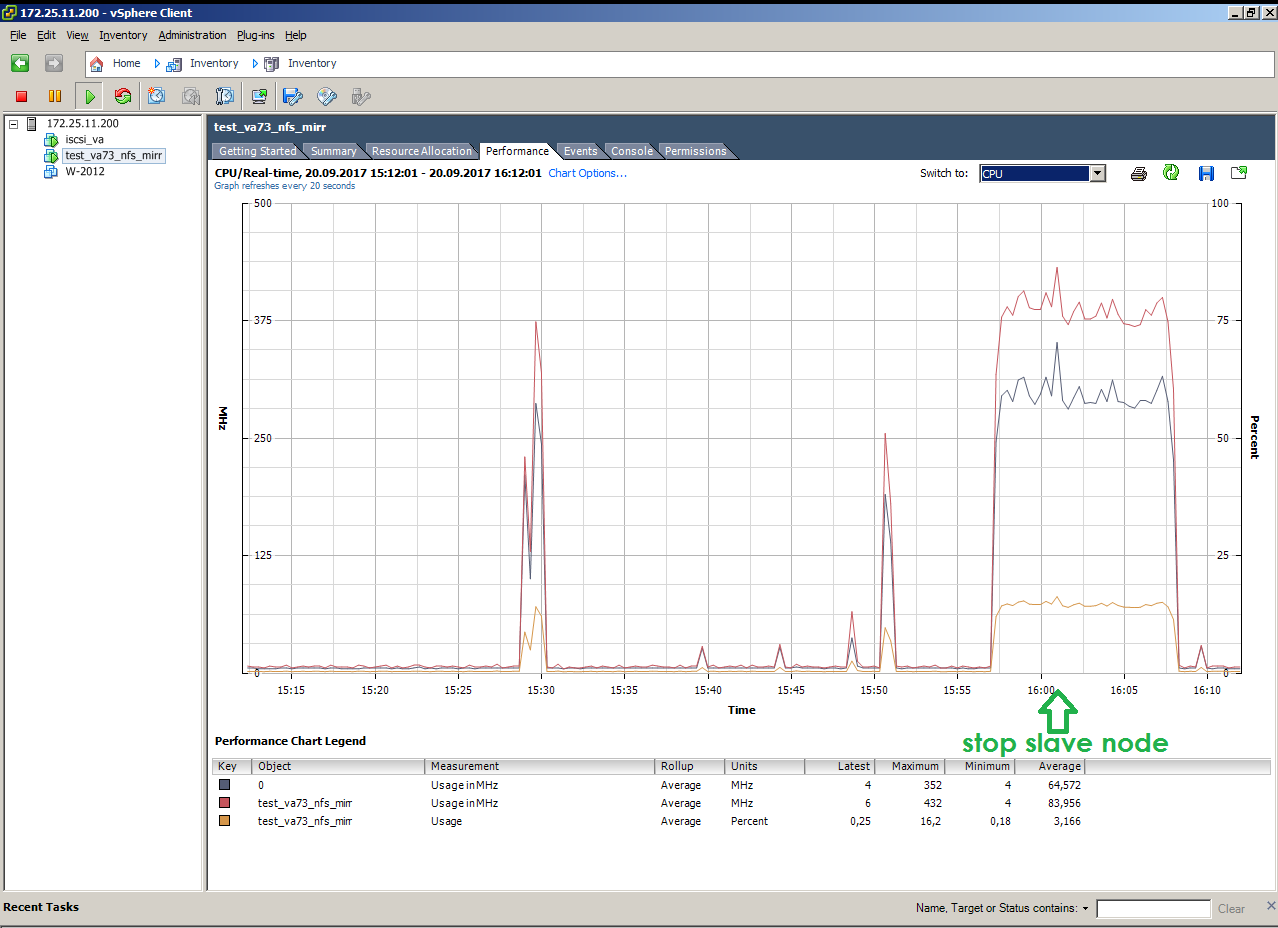Click the Suspend pause icon
The width and height of the screenshot is (1278, 928).
pyautogui.click(x=55, y=96)
